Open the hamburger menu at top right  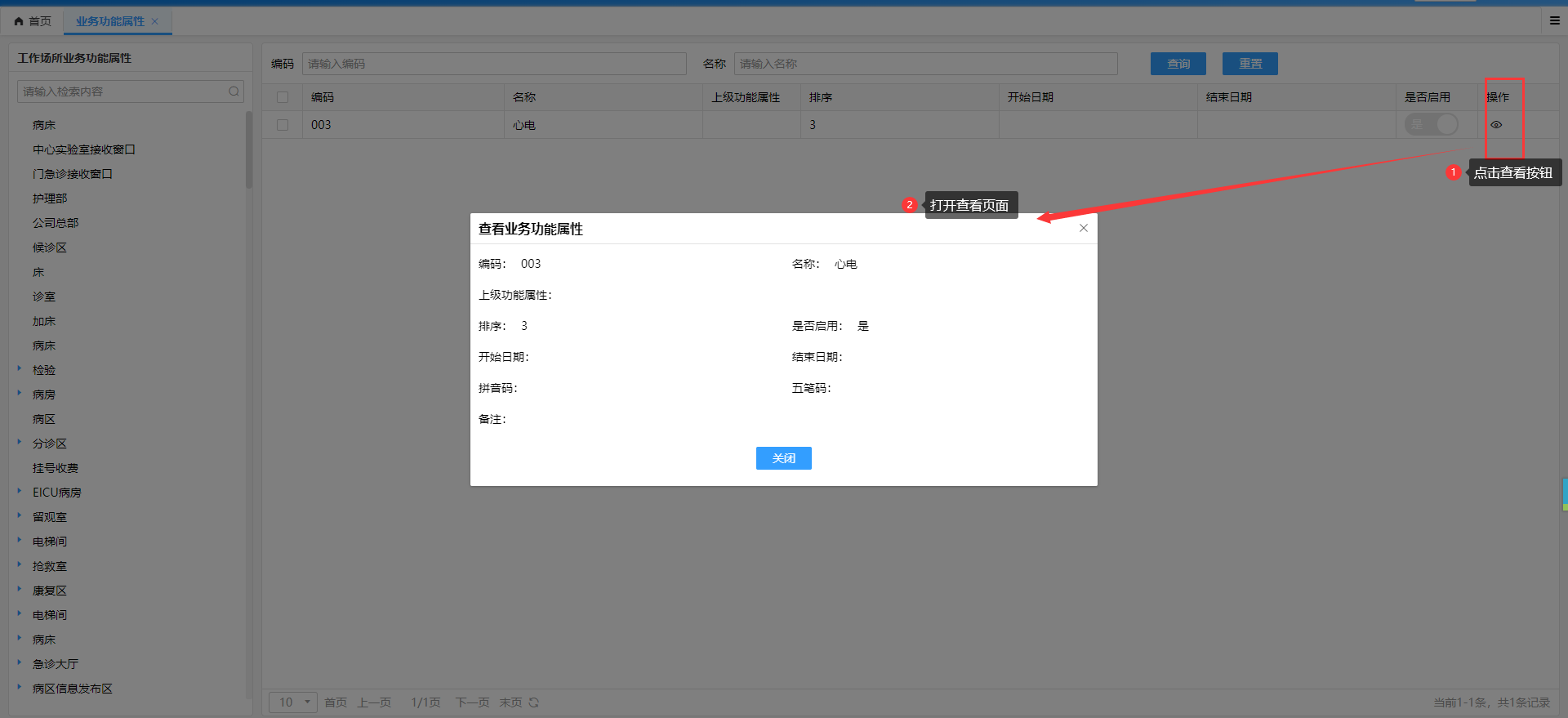[x=1554, y=20]
